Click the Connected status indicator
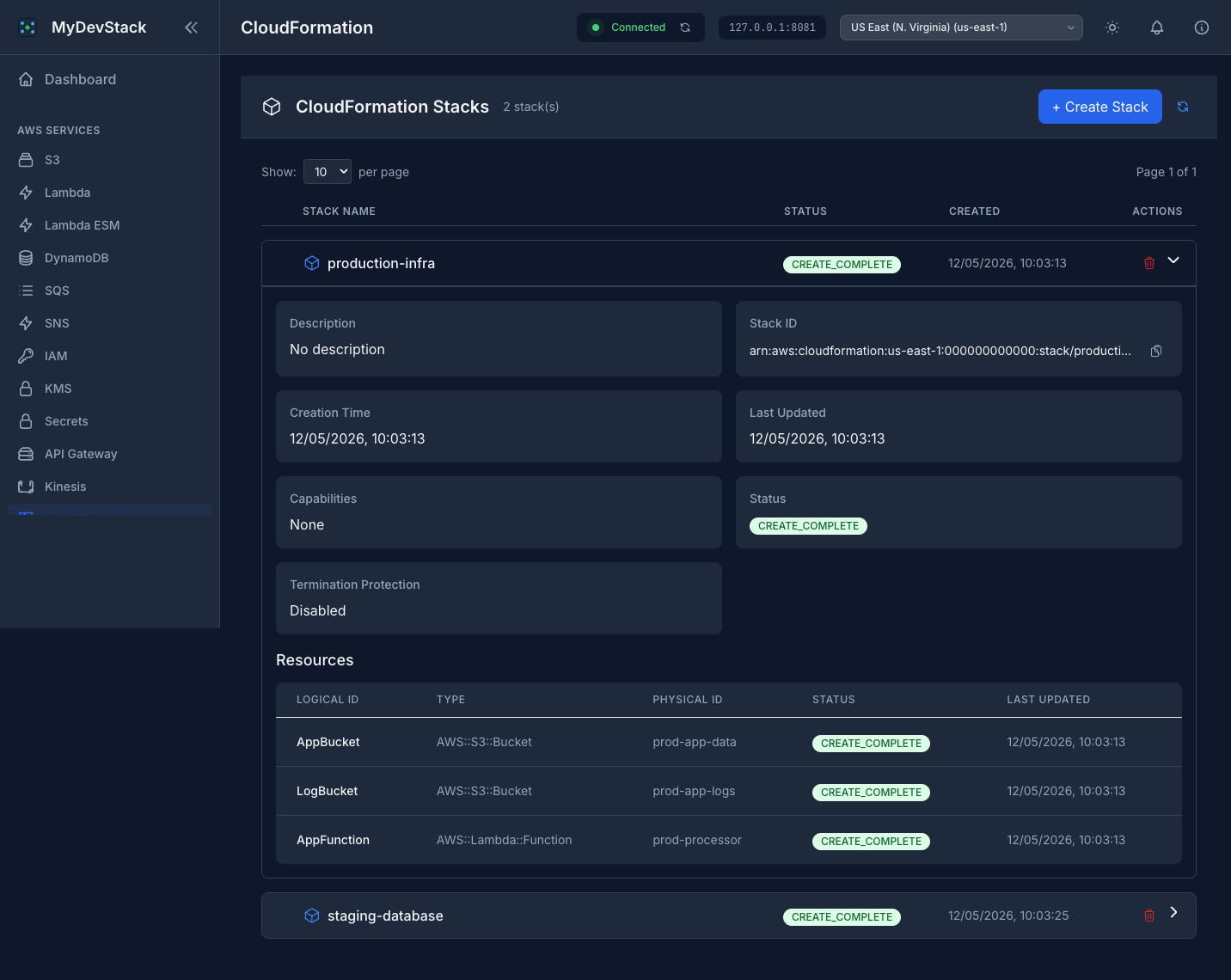The height and width of the screenshot is (980, 1231). point(628,28)
